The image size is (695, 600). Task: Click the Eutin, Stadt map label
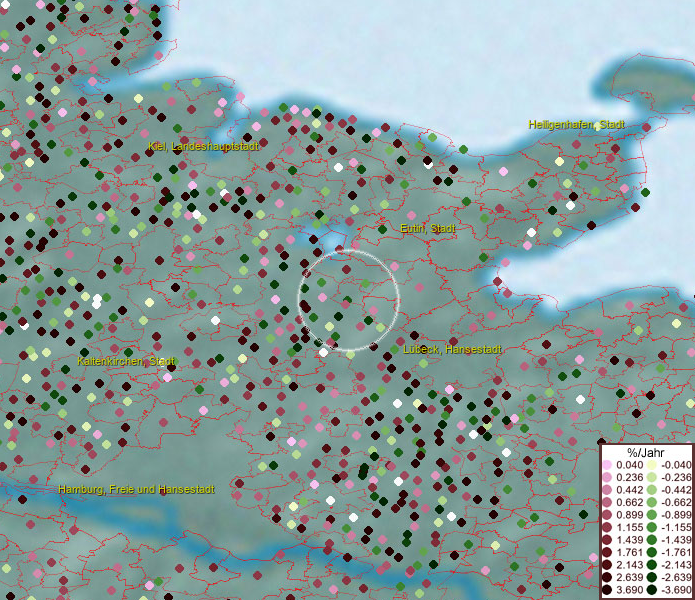pos(428,229)
